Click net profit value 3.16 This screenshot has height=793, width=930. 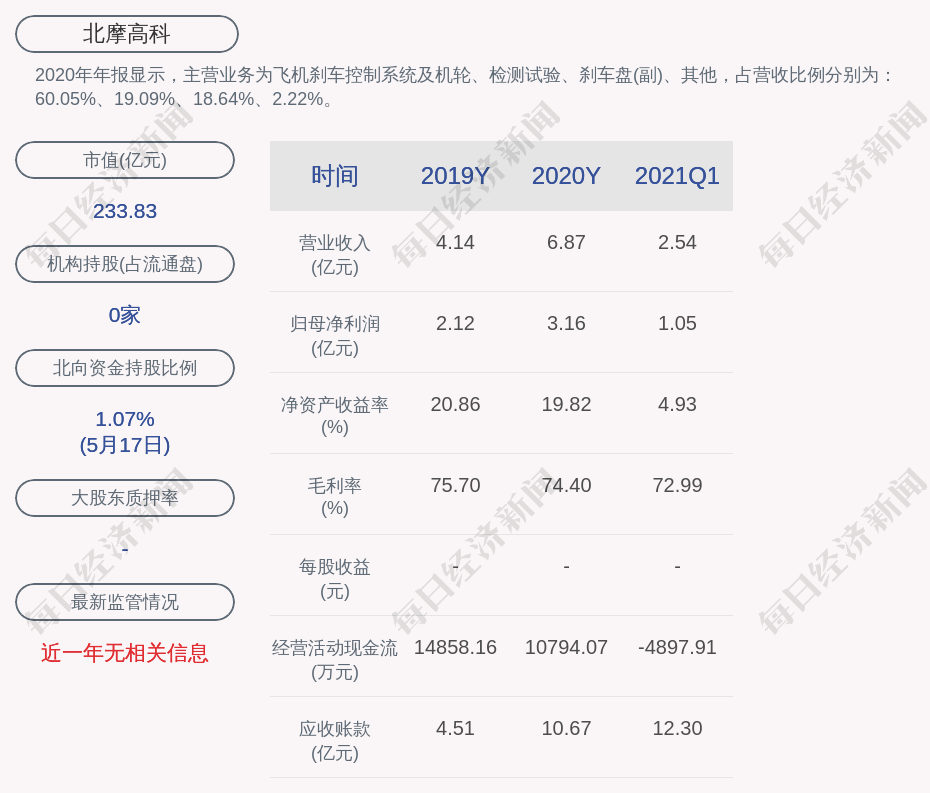pos(566,323)
